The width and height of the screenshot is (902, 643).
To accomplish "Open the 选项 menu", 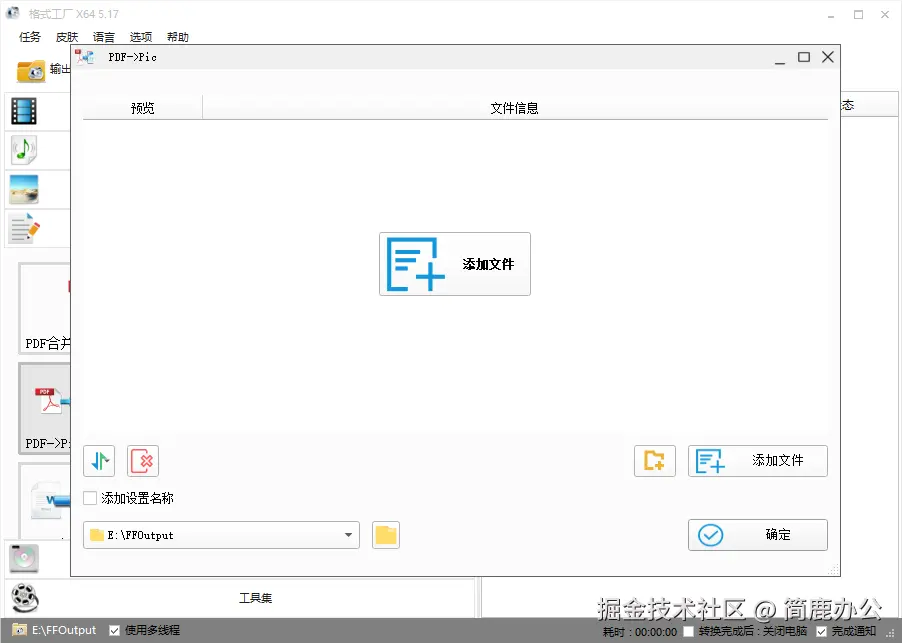I will pyautogui.click(x=140, y=36).
